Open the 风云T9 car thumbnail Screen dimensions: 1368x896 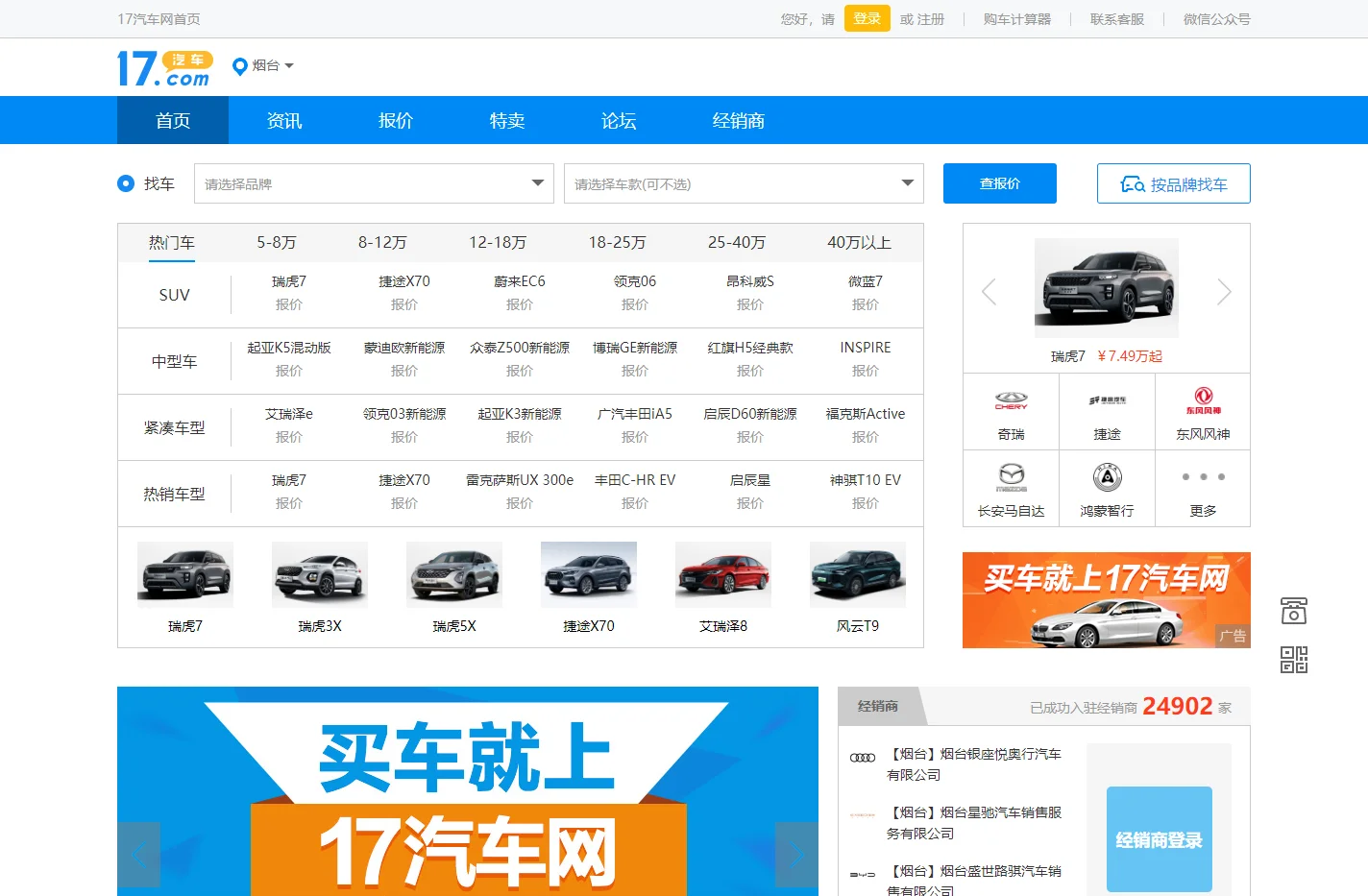pyautogui.click(x=858, y=574)
